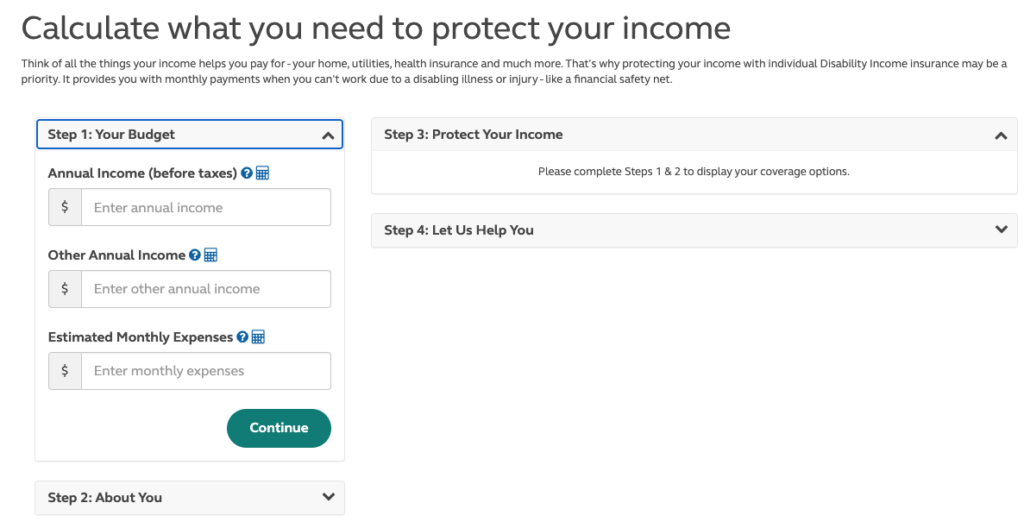This screenshot has width=1024, height=528.
Task: Click dollar sign beside annual income field
Action: click(x=65, y=207)
